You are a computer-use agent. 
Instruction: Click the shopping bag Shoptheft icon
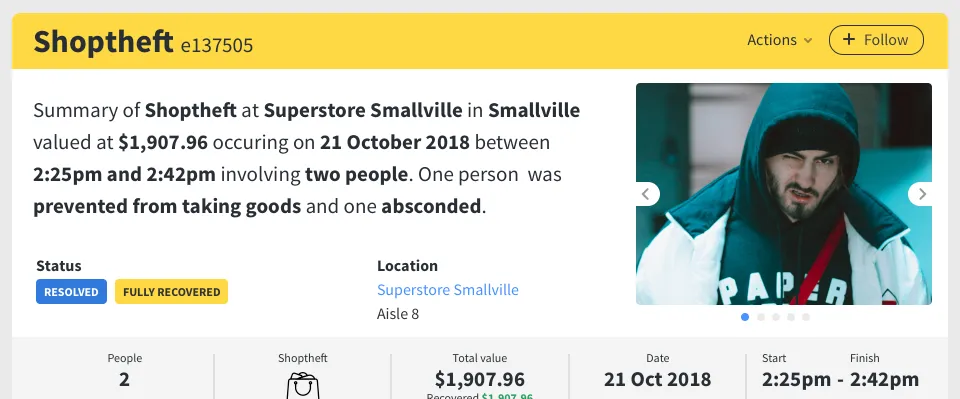(x=303, y=386)
